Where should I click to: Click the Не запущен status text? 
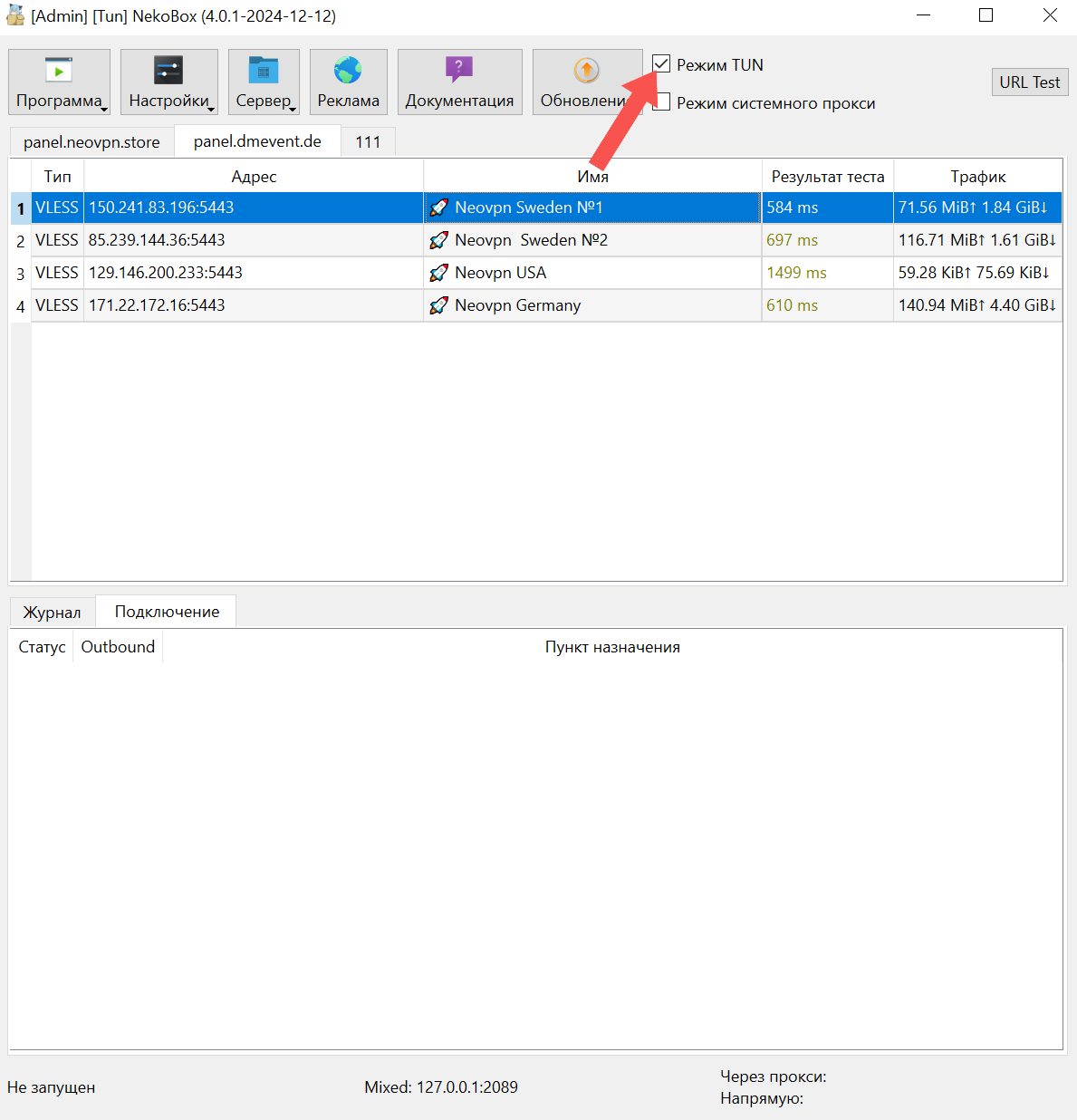tap(52, 1087)
